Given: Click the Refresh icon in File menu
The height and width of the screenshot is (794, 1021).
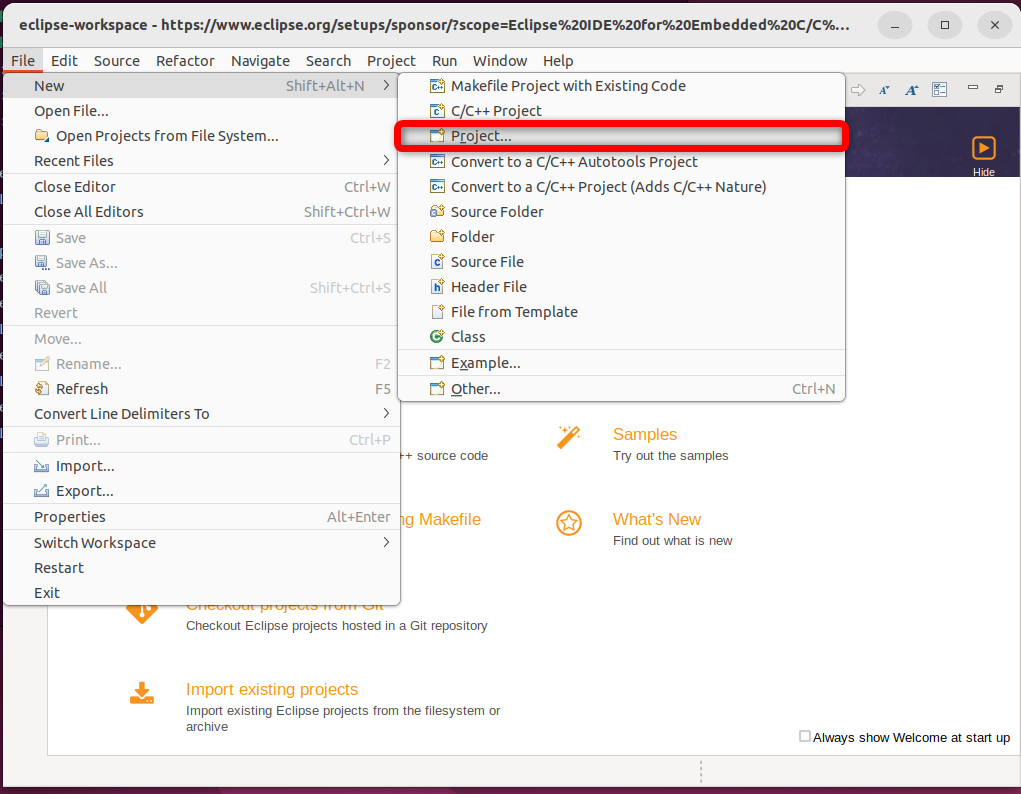Looking at the screenshot, I should pos(42,389).
